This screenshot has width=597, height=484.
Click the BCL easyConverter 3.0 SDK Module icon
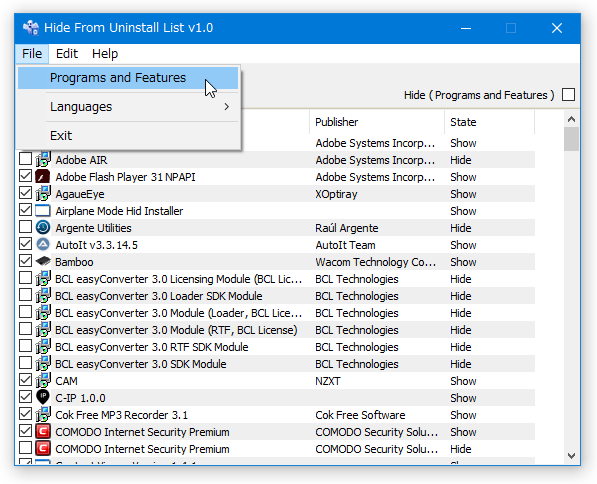[43, 364]
